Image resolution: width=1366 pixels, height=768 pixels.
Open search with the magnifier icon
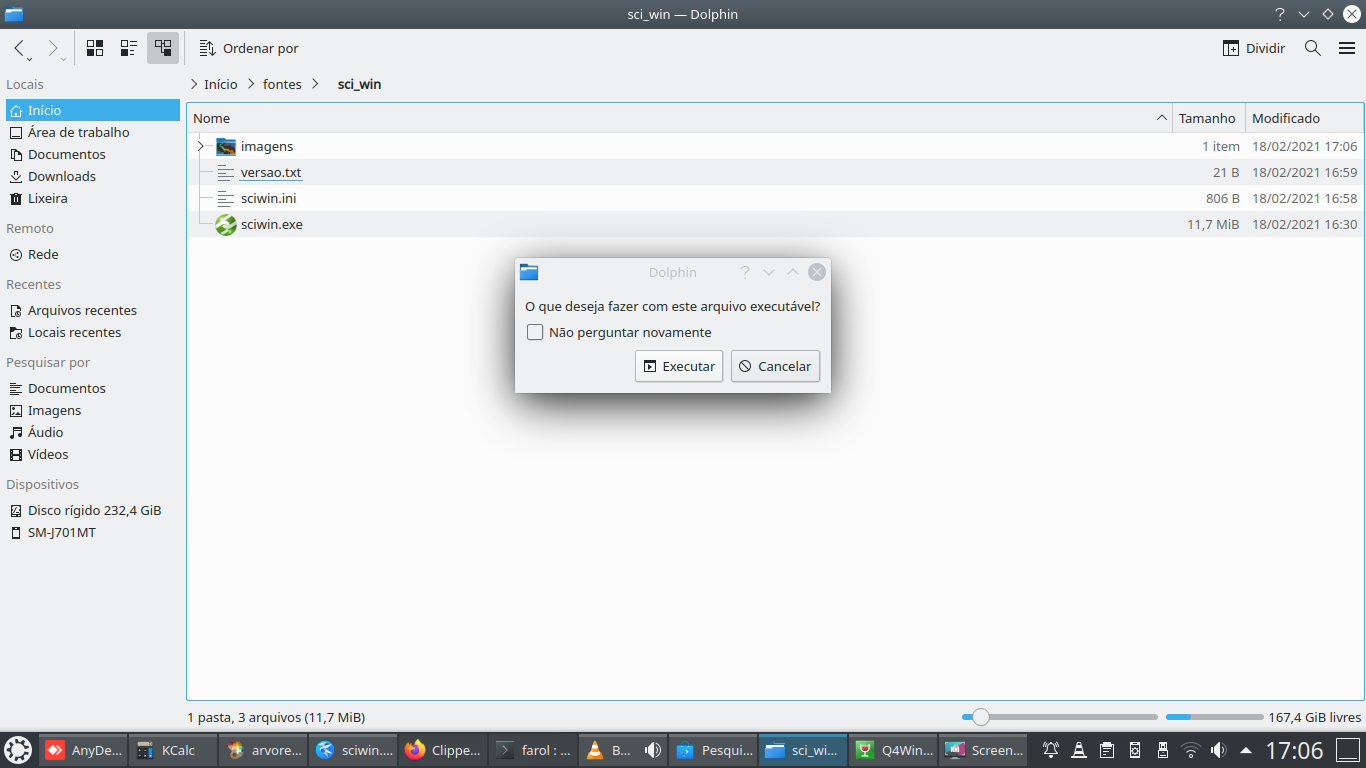click(1313, 48)
